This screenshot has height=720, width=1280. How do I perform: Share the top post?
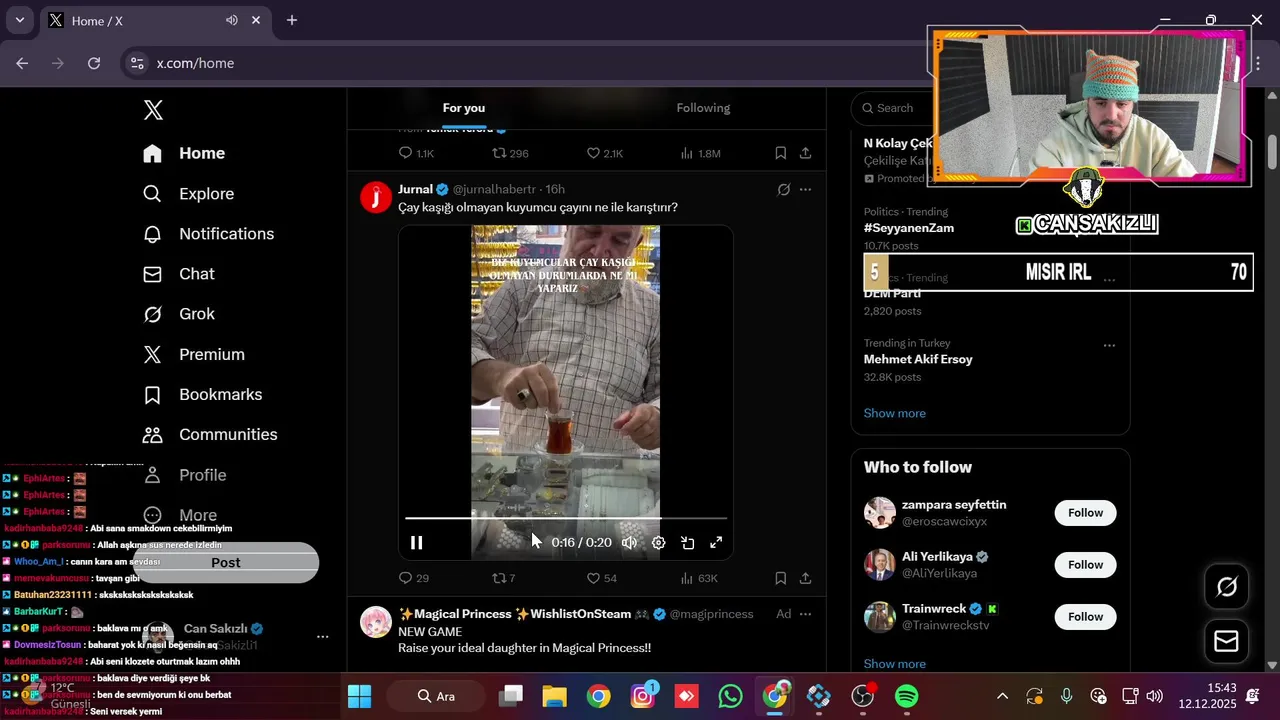[x=805, y=153]
